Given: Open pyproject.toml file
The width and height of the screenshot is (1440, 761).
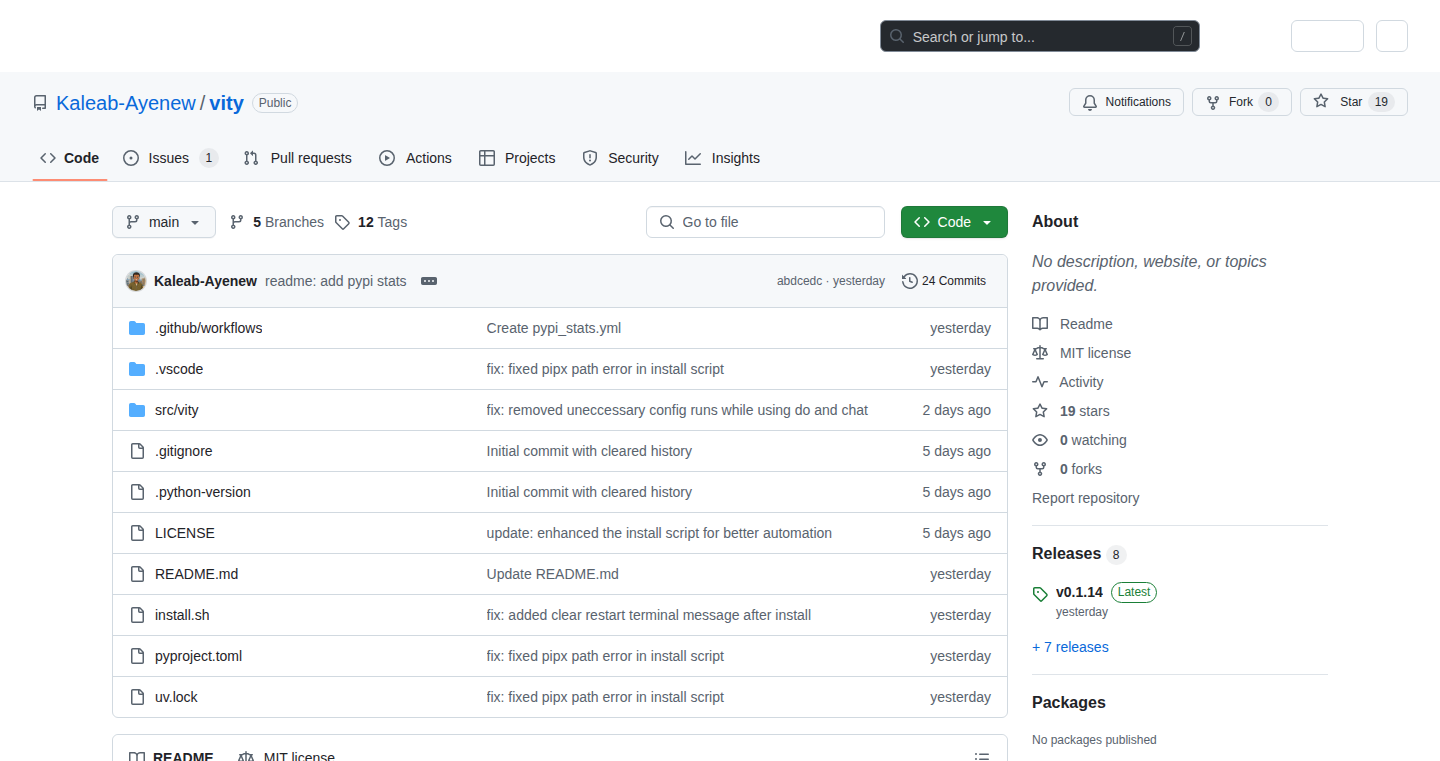Looking at the screenshot, I should [x=199, y=656].
